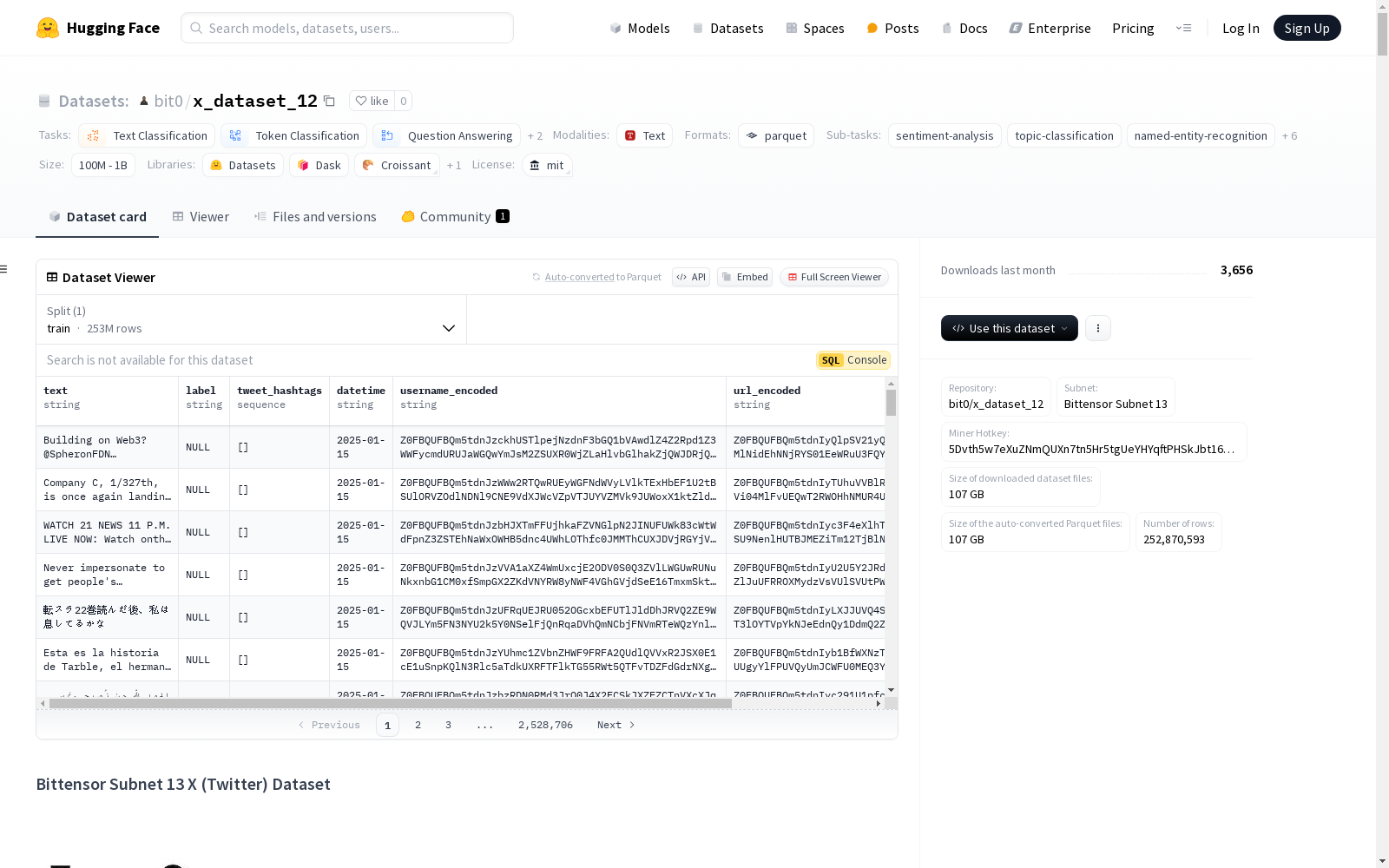Select the sentiment-analysis sub-task tag
The height and width of the screenshot is (868, 1389).
[x=945, y=135]
